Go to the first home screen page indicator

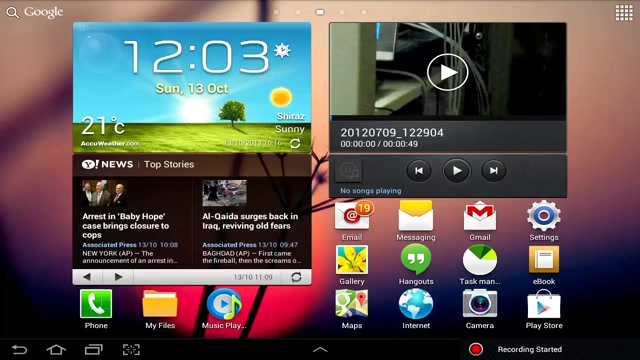click(276, 12)
